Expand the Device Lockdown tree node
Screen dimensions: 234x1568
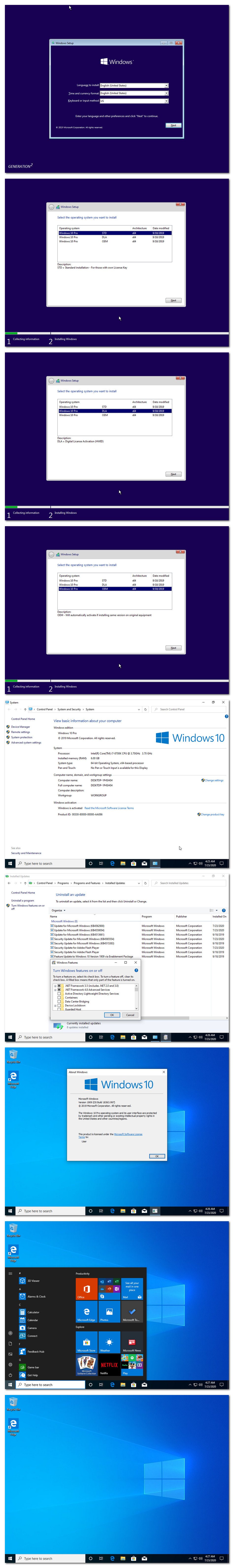(55, 1006)
